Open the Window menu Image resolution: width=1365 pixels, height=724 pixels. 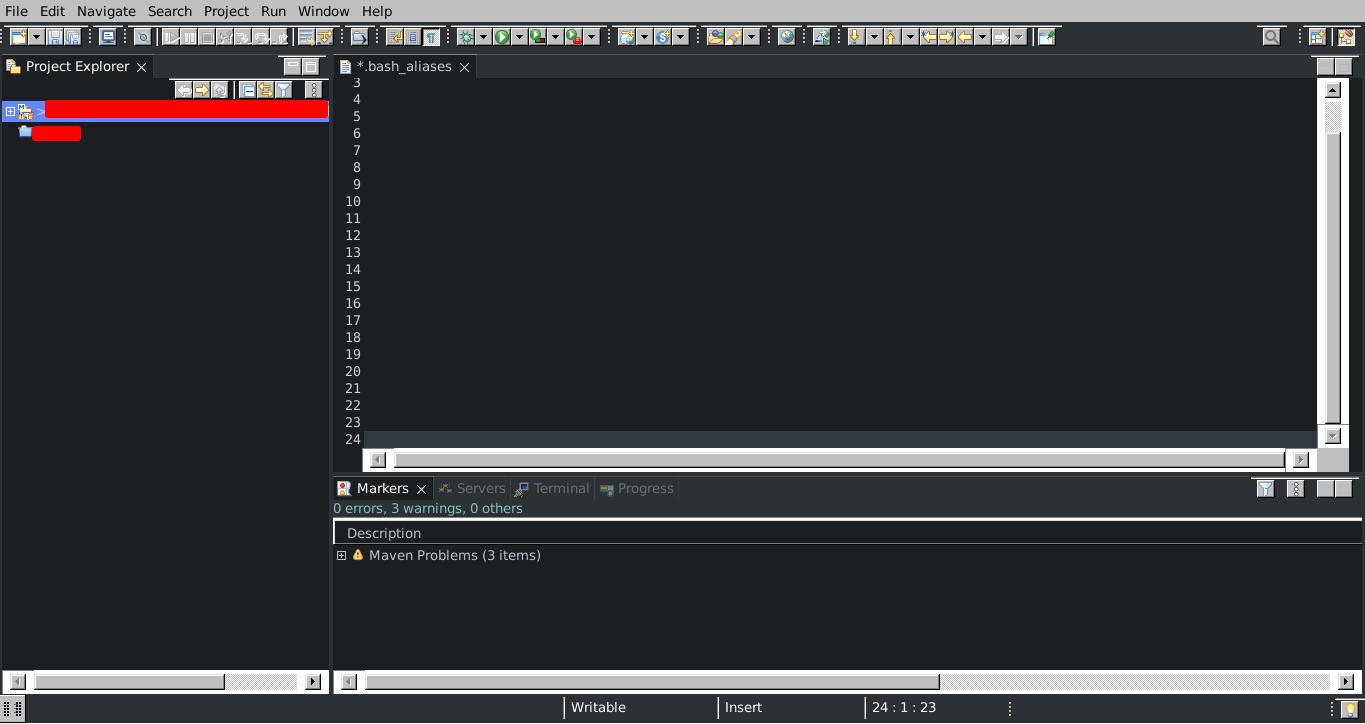323,11
